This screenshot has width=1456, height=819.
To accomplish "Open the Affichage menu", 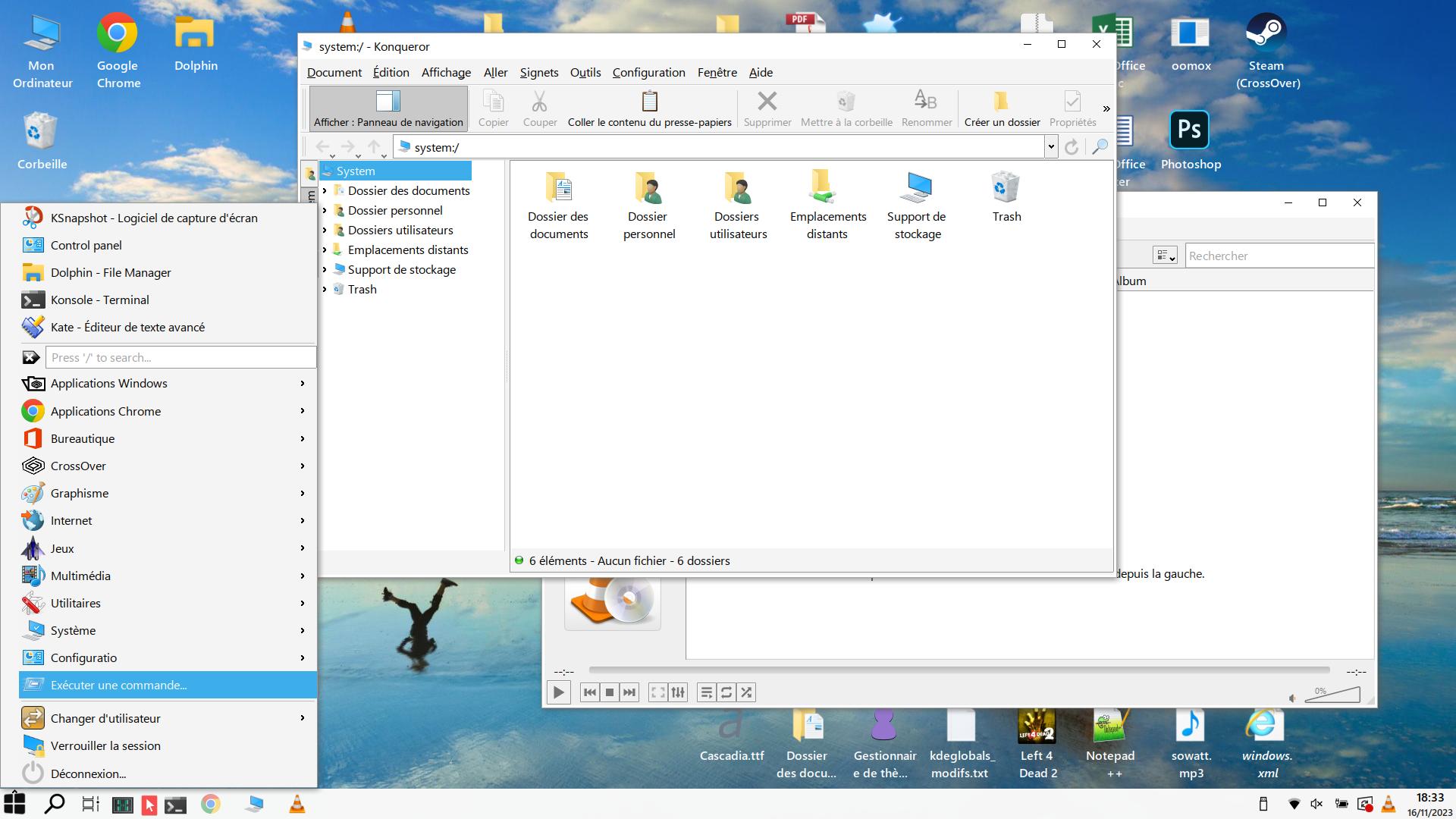I will click(446, 73).
